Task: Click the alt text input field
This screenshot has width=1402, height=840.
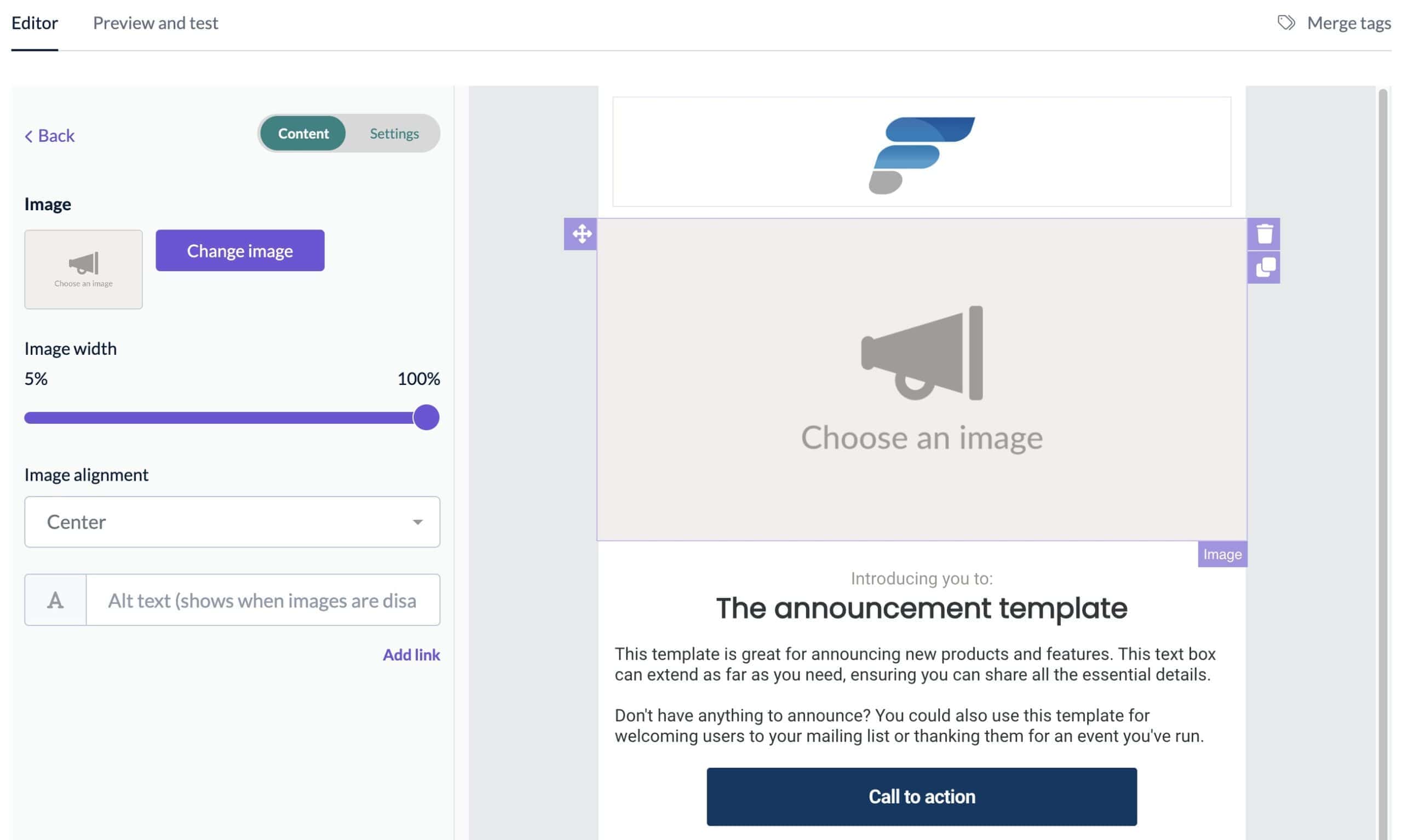Action: 262,599
